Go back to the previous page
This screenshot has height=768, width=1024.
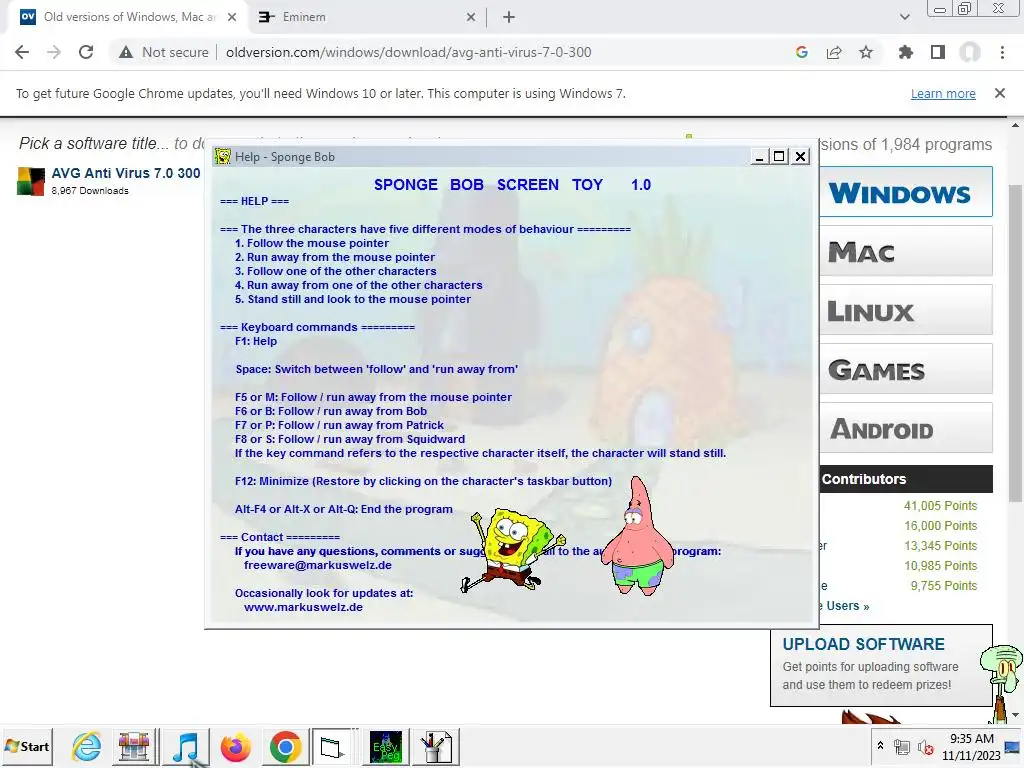(22, 52)
